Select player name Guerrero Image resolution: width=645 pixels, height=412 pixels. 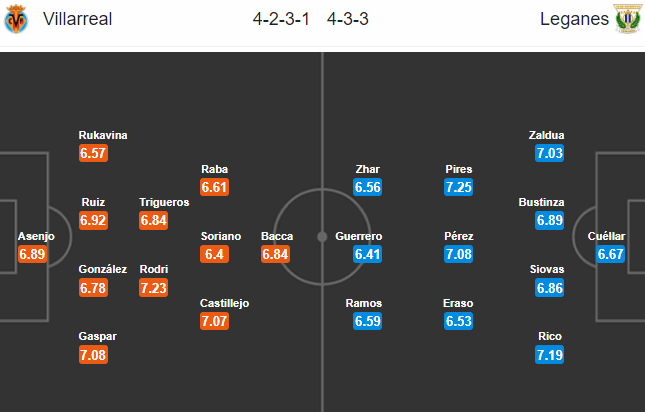(x=368, y=236)
